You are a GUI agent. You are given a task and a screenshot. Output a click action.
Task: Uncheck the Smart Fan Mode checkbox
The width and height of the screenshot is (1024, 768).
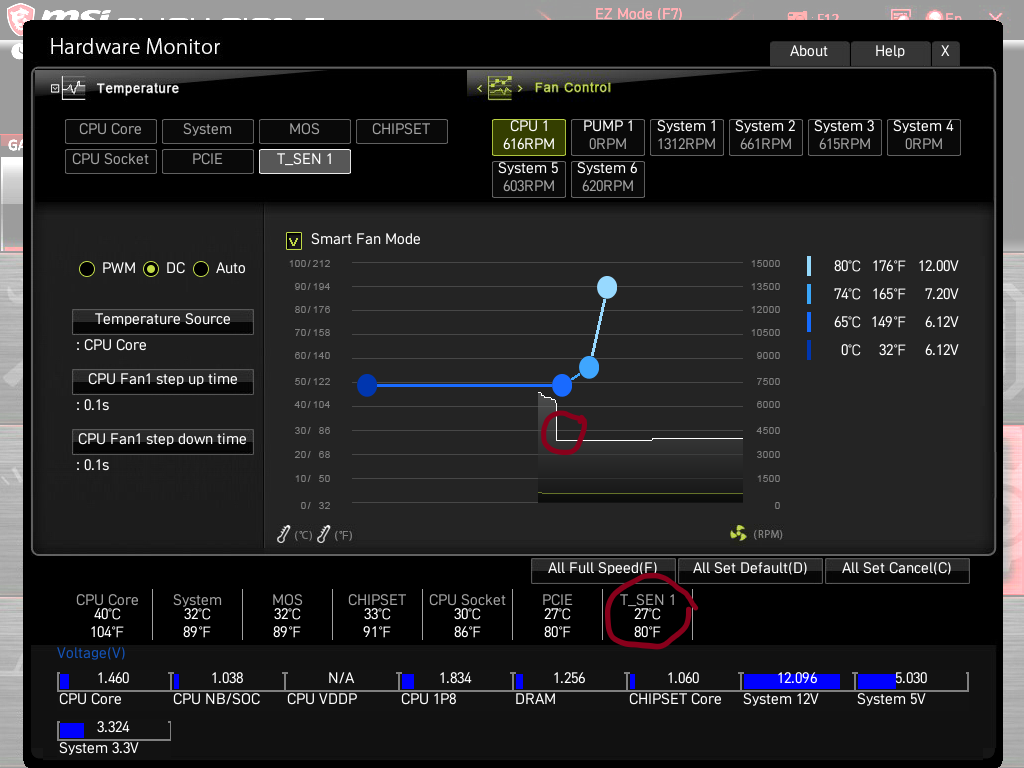click(294, 241)
